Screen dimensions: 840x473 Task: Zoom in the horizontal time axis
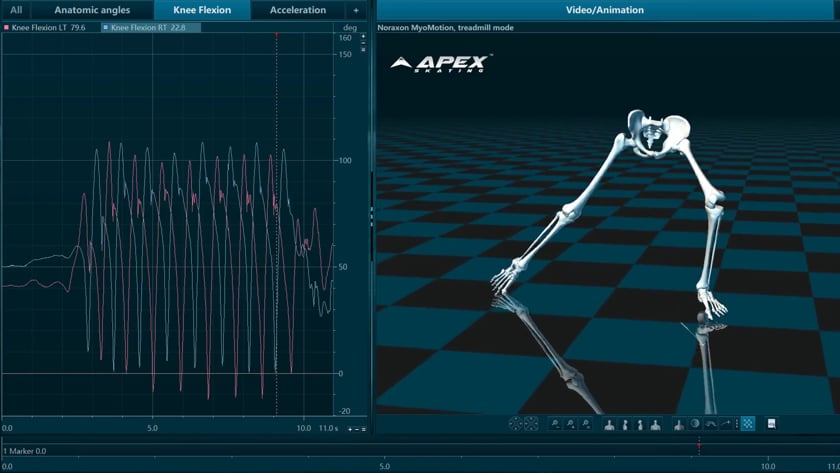pyautogui.click(x=350, y=429)
